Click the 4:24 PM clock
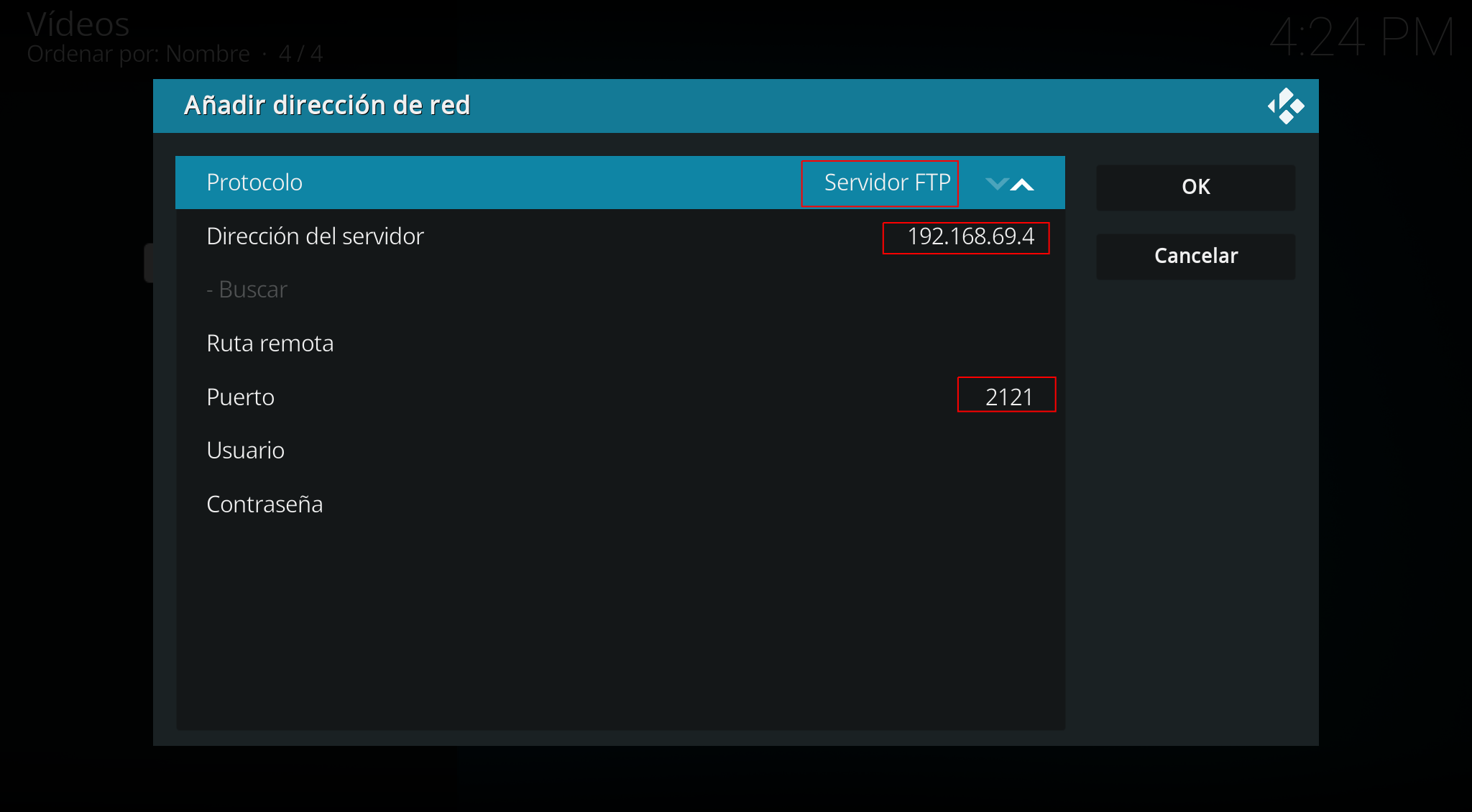 pos(1362,37)
